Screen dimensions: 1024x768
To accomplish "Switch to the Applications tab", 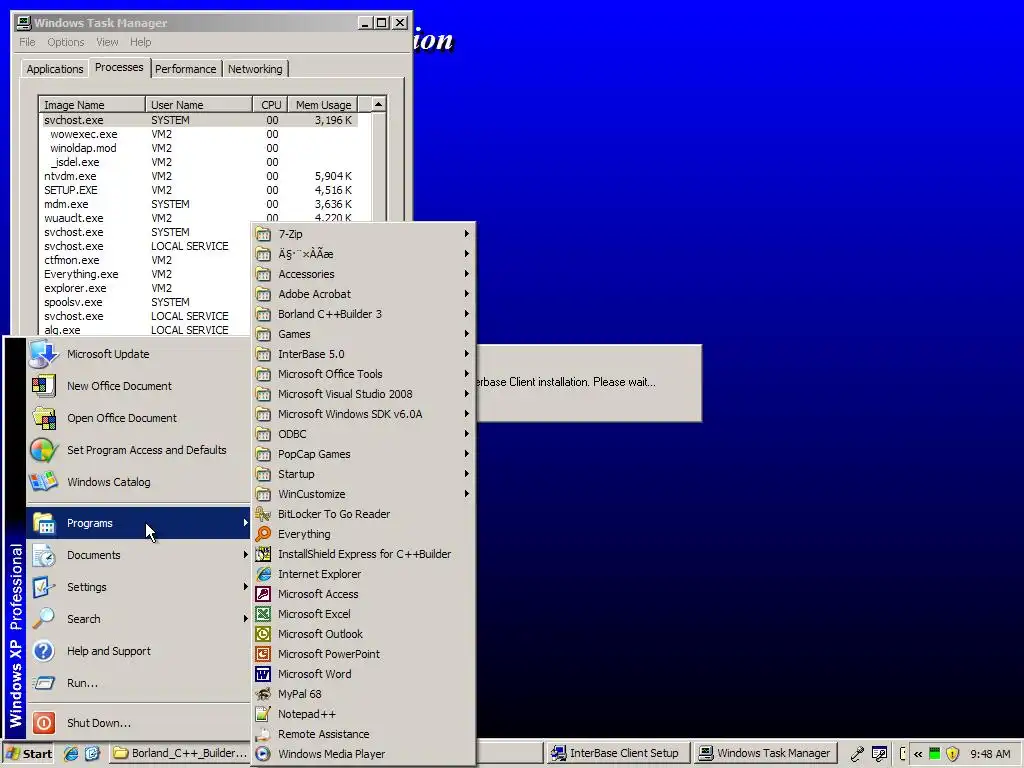I will 55,69.
